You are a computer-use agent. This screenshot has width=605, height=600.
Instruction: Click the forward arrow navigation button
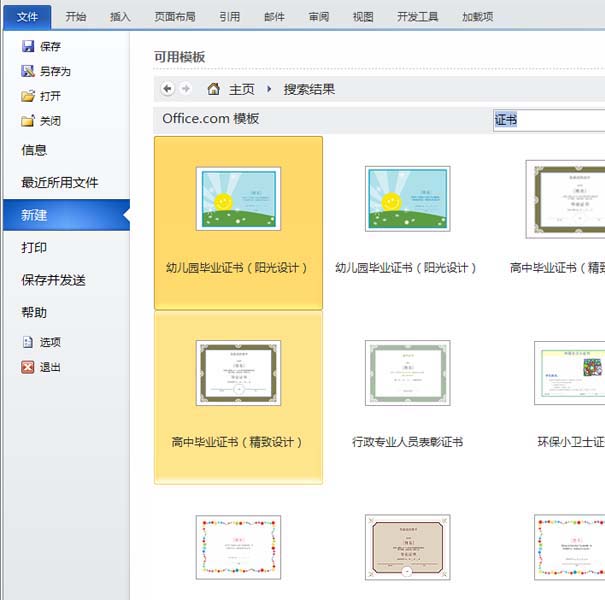click(186, 89)
